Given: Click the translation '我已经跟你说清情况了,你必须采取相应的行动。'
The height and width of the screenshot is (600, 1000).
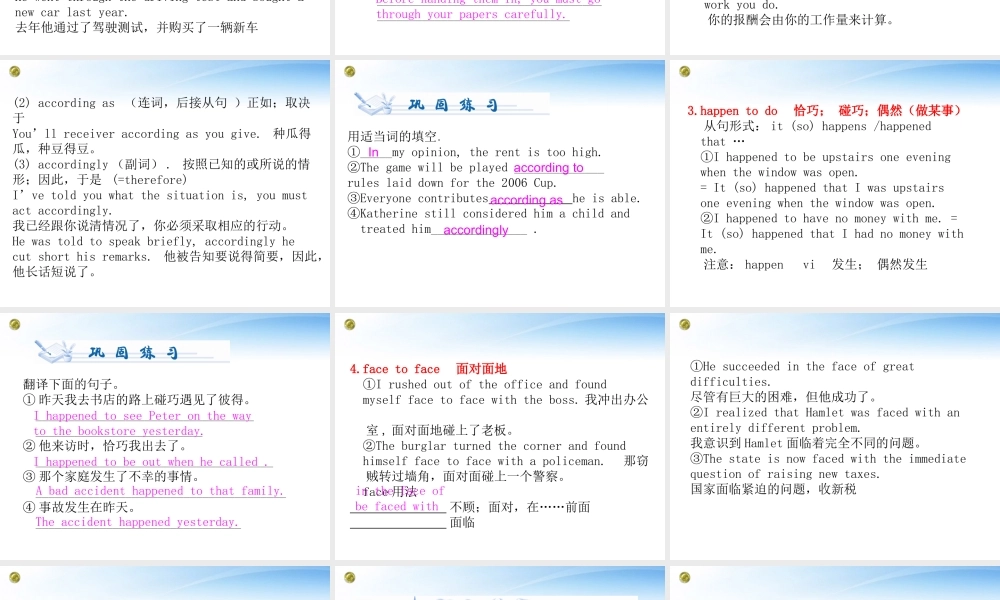Looking at the screenshot, I should coord(151,226).
